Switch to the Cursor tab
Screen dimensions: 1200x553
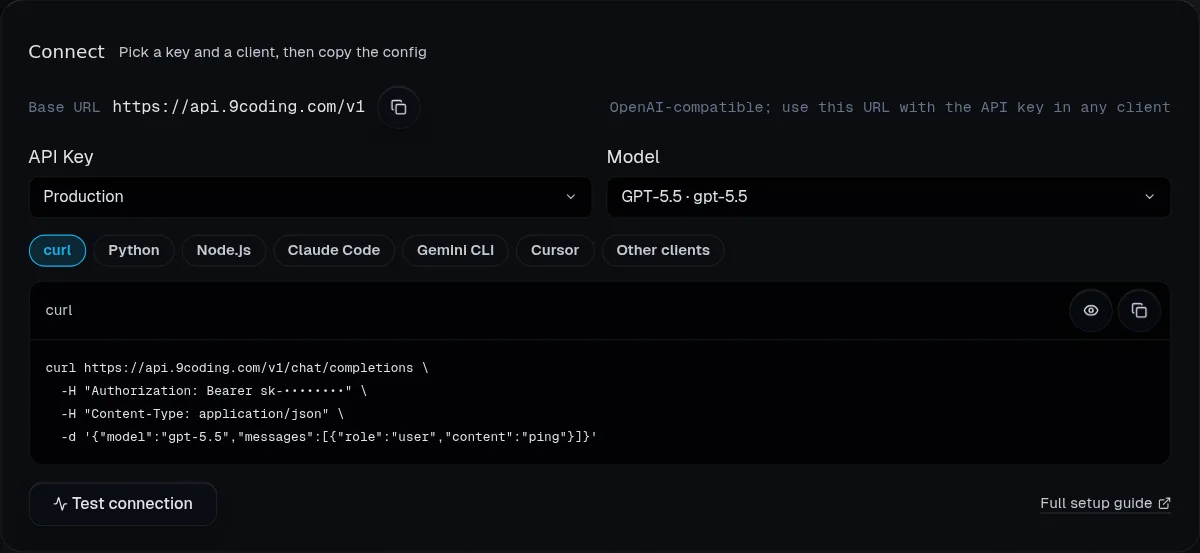pos(555,250)
